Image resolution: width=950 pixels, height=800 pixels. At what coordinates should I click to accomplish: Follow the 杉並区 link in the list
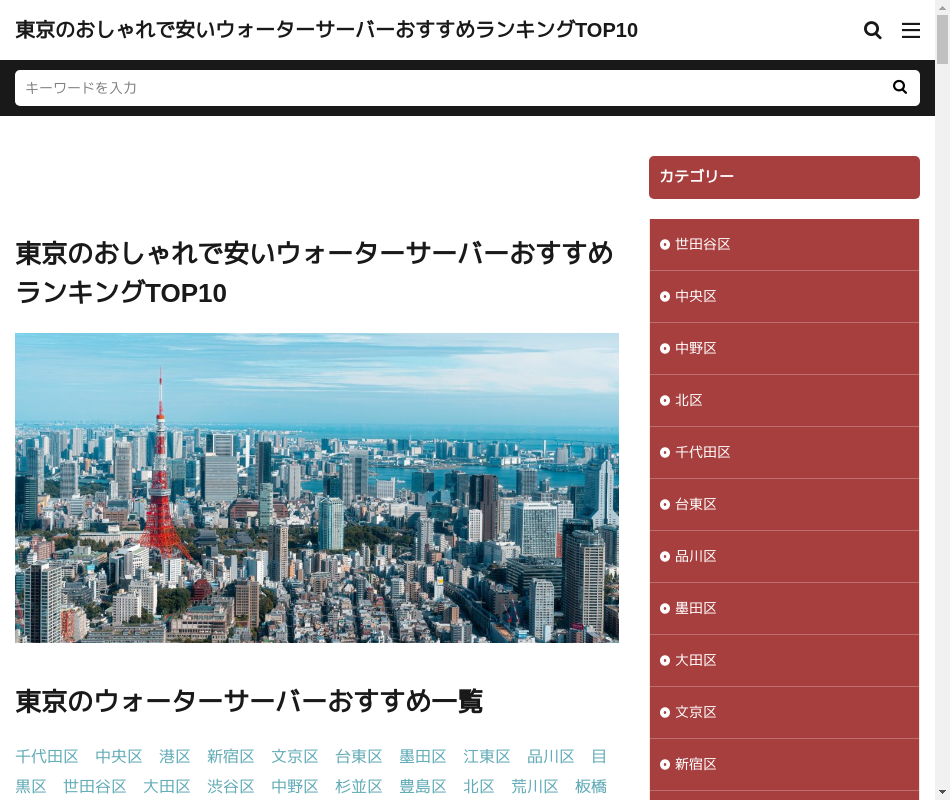(359, 787)
